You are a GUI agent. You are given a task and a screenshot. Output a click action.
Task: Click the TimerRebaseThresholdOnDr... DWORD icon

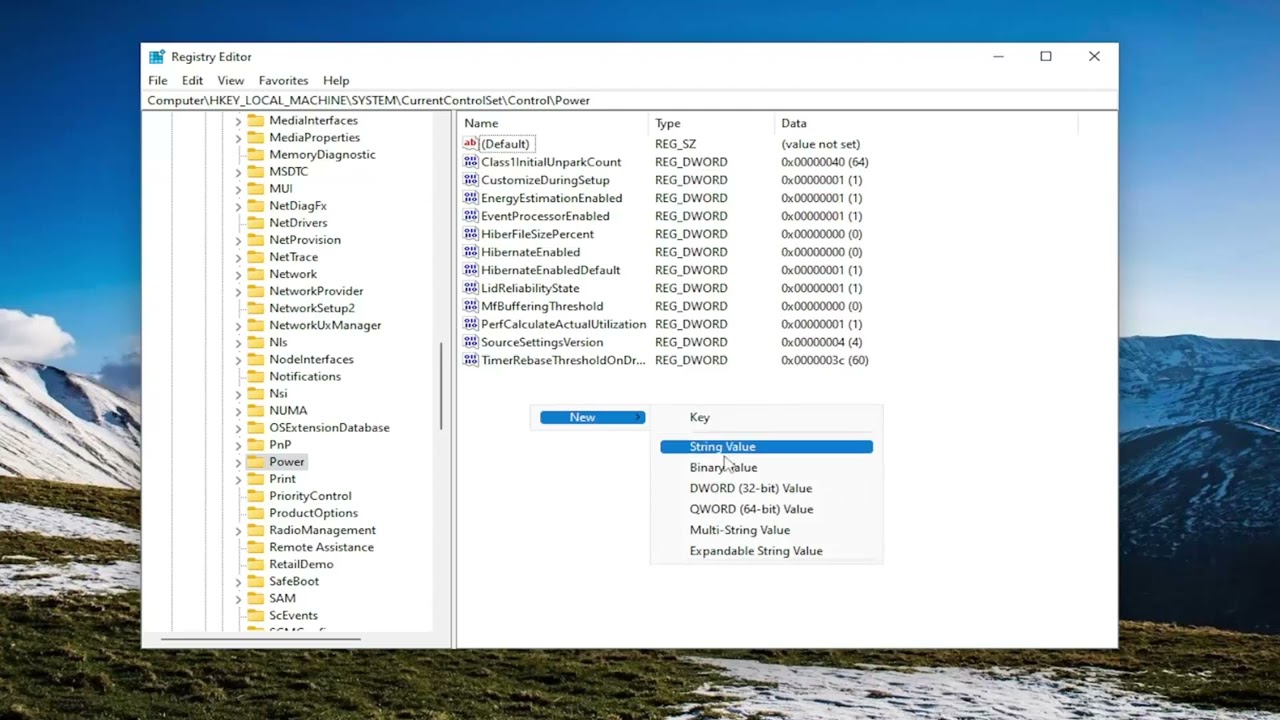coord(471,360)
